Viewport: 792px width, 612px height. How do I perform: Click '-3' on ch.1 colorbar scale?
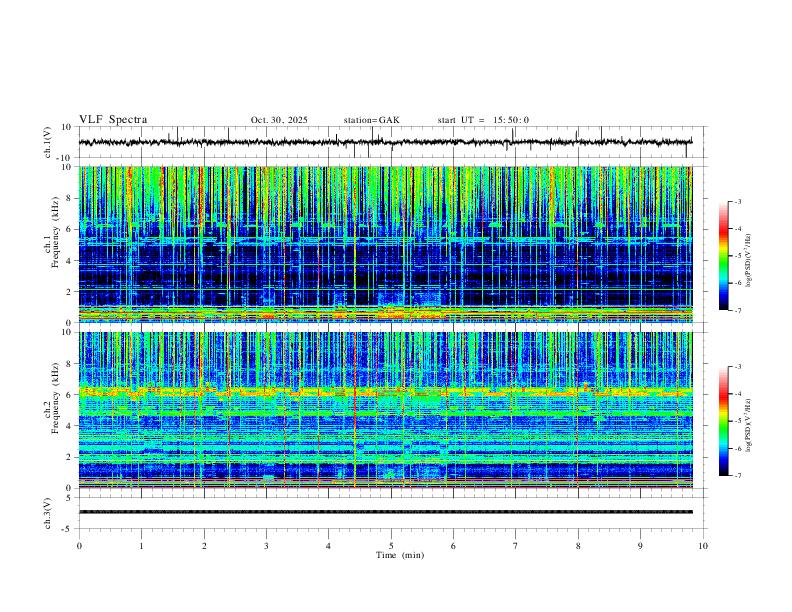pos(737,201)
